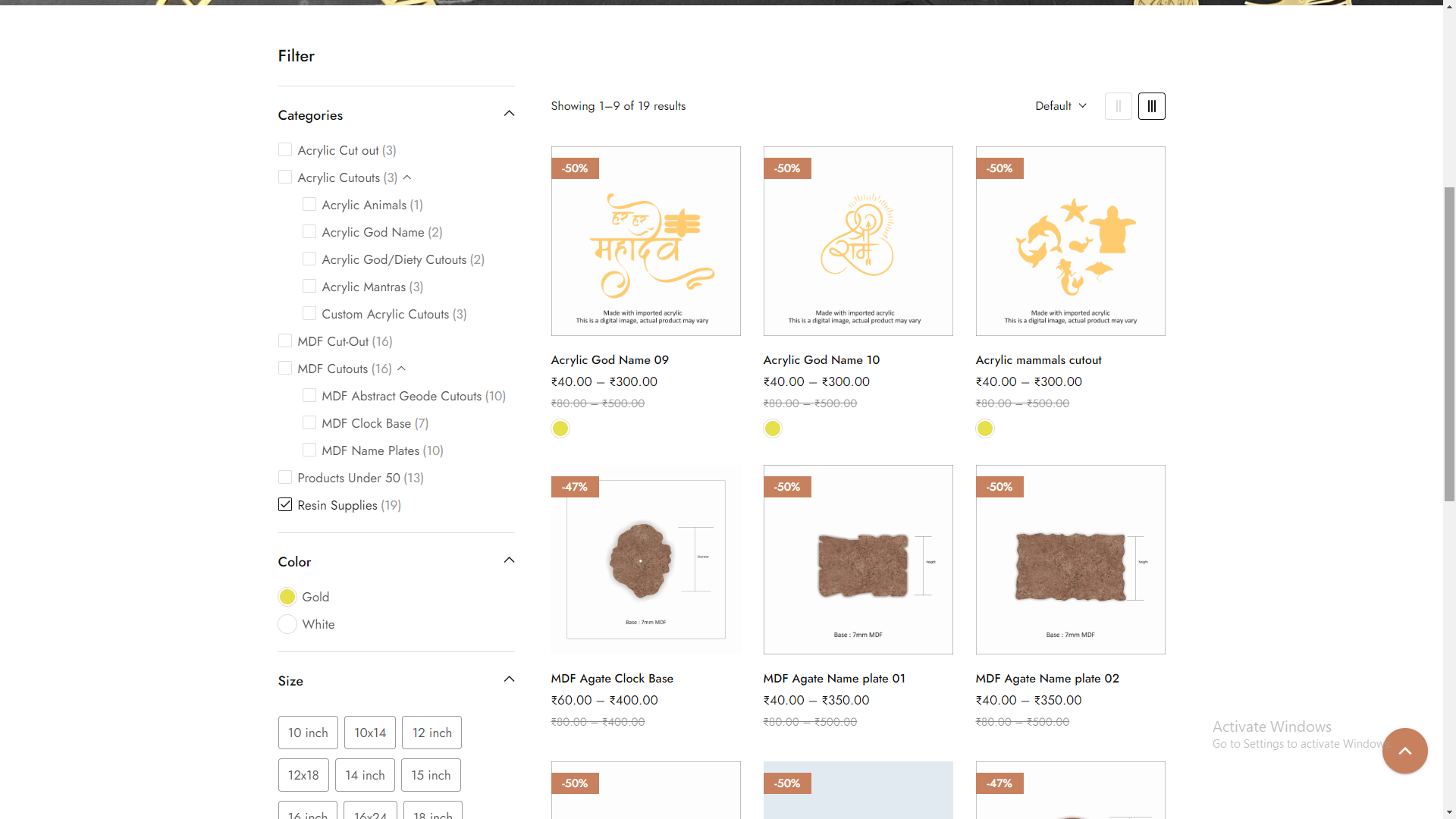Filter by 10 inch size
The width and height of the screenshot is (1456, 819).
(x=308, y=733)
